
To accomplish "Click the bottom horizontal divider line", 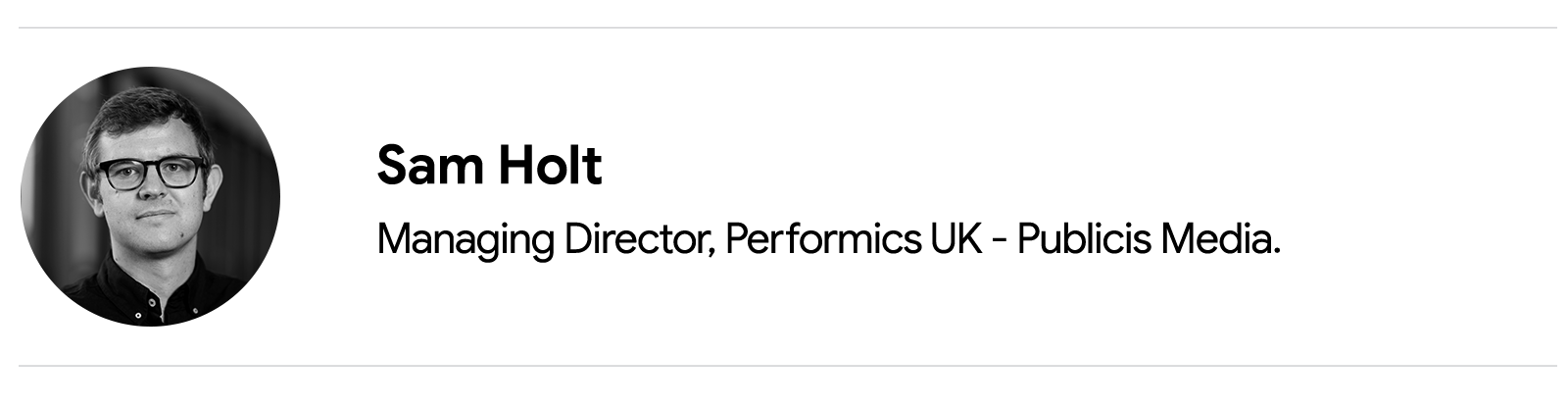I will click(x=788, y=366).
